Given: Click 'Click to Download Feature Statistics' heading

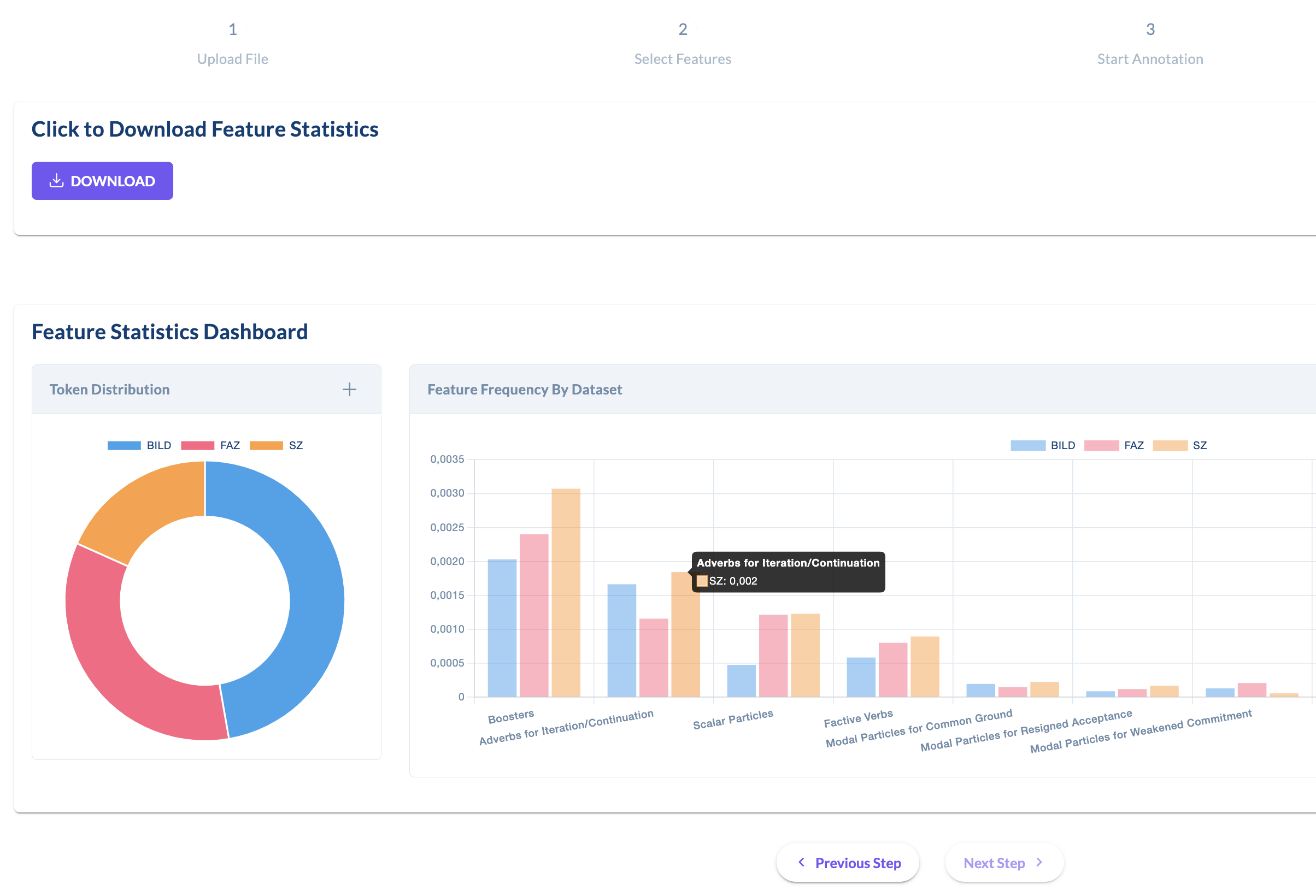Looking at the screenshot, I should point(205,129).
